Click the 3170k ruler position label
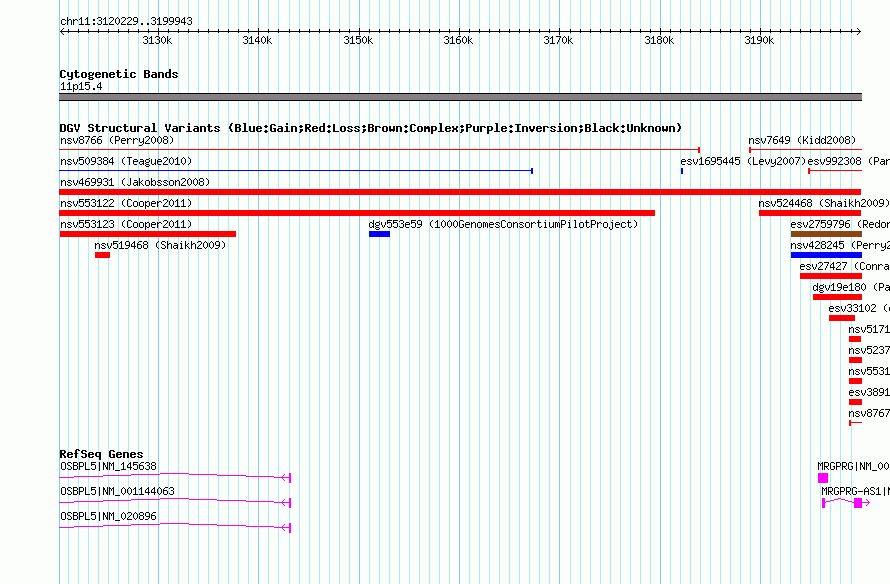The height and width of the screenshot is (584, 890). click(558, 40)
